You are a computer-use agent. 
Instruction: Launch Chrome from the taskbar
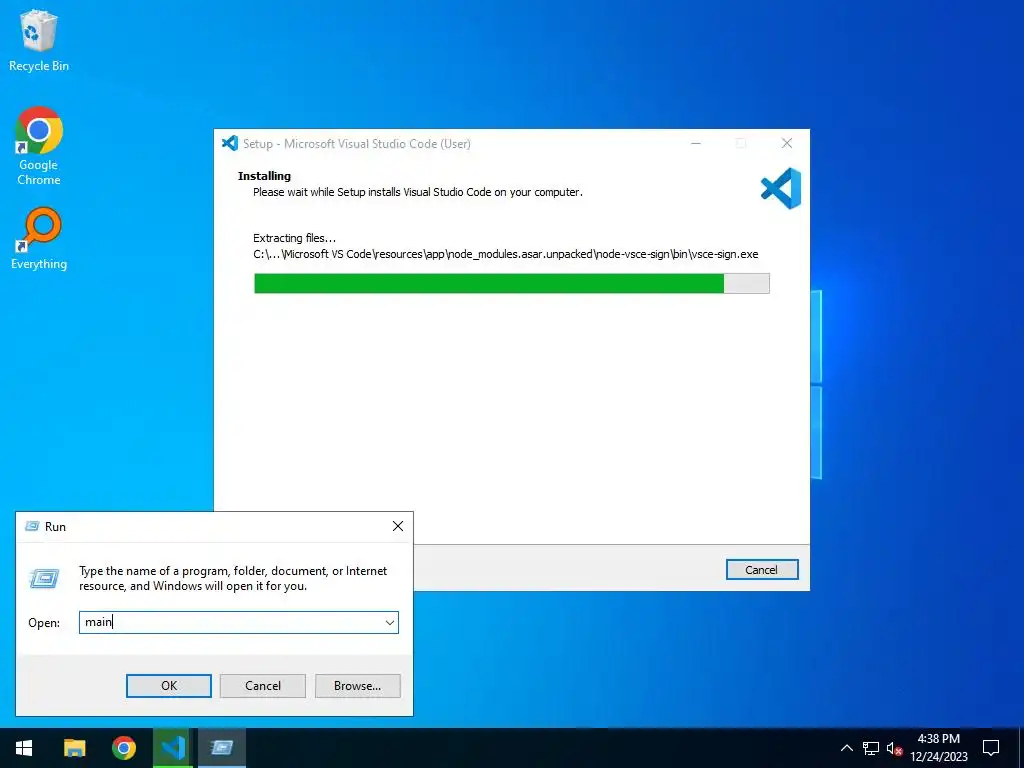tap(123, 748)
